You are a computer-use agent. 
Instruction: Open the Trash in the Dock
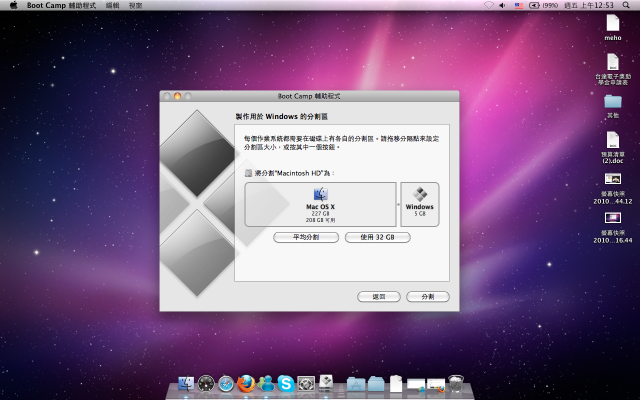pos(456,384)
